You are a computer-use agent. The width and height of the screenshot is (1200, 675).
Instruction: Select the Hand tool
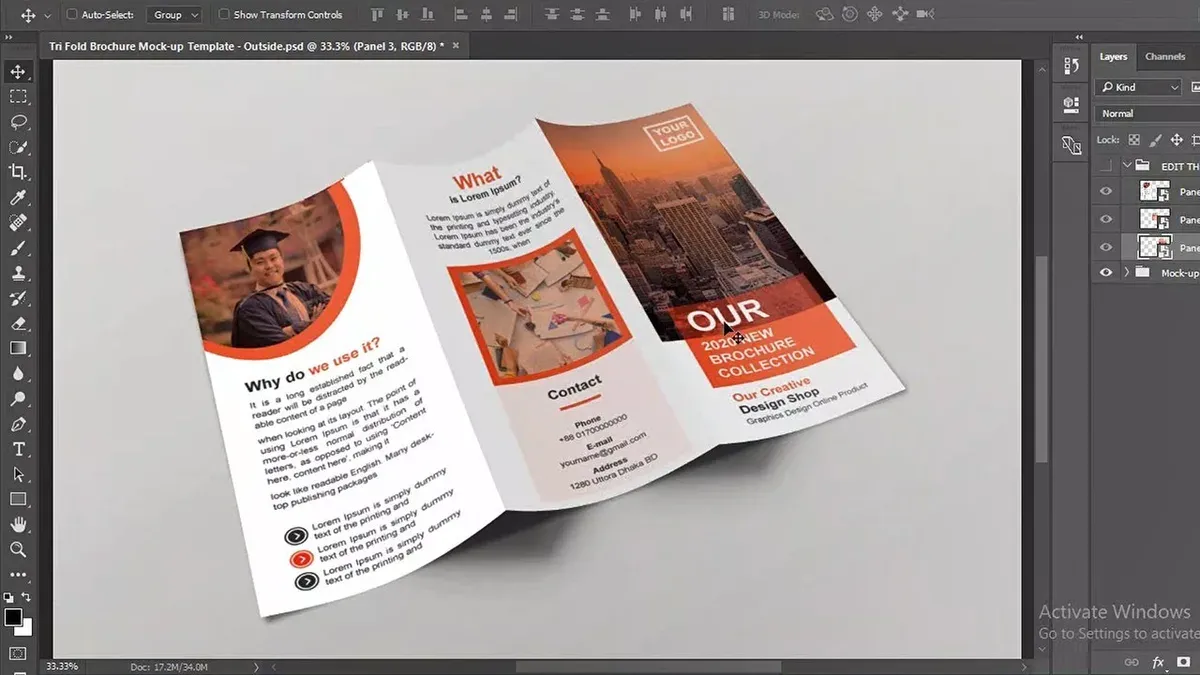pyautogui.click(x=18, y=524)
